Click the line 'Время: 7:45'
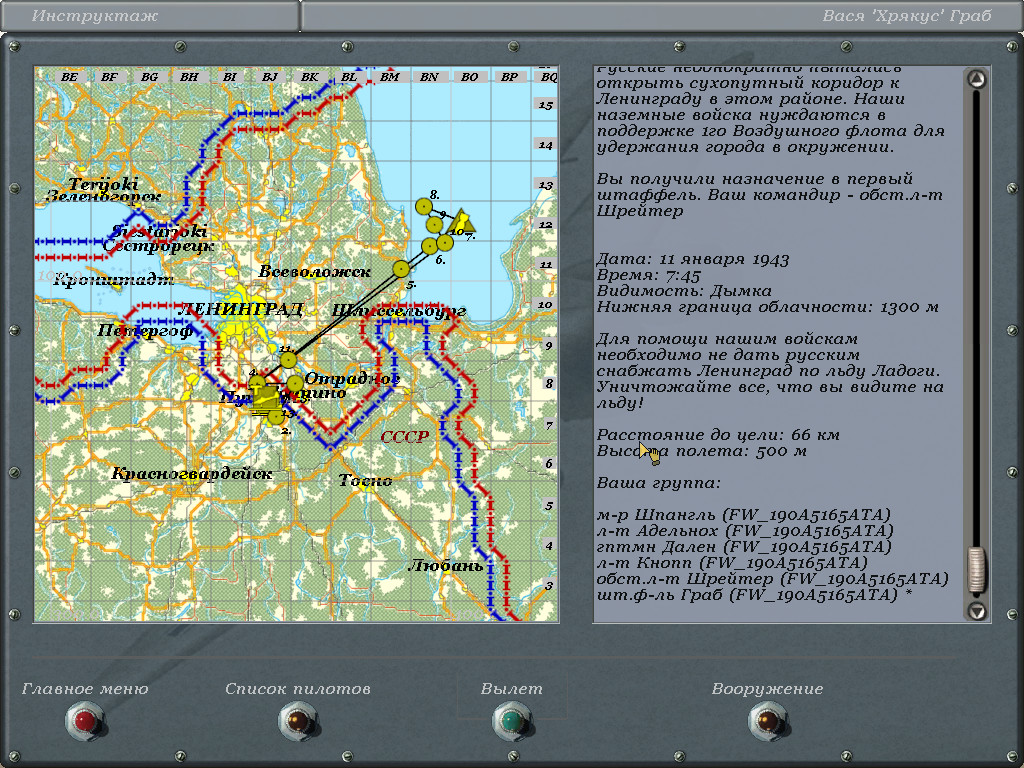The image size is (1024, 768). coord(648,275)
